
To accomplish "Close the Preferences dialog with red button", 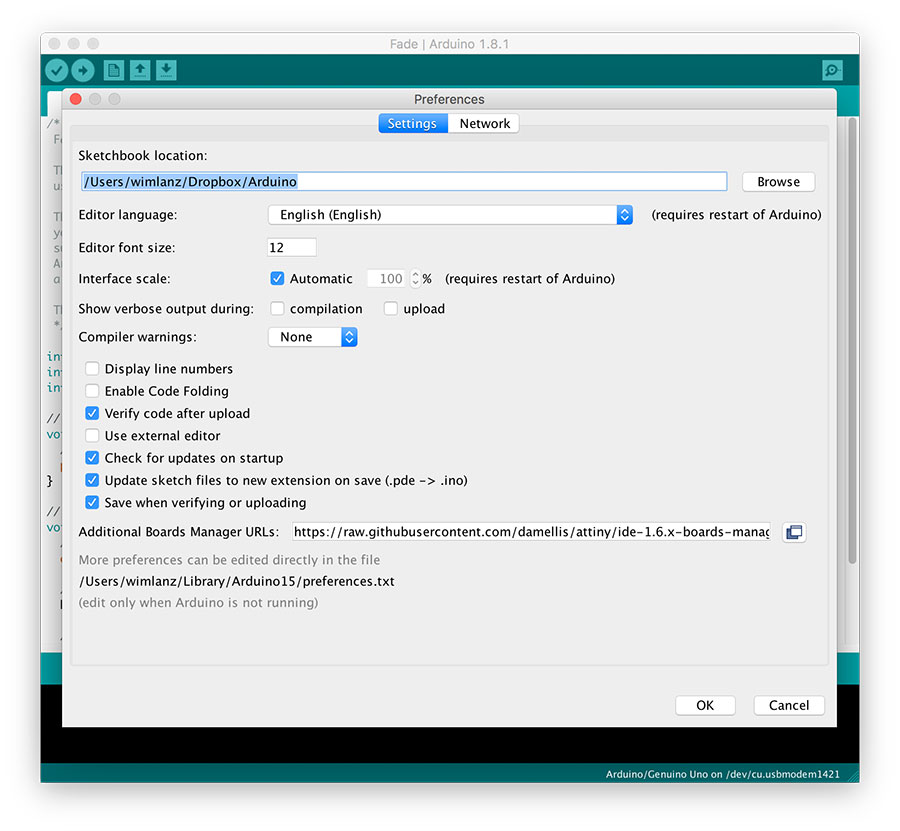I will 76,99.
